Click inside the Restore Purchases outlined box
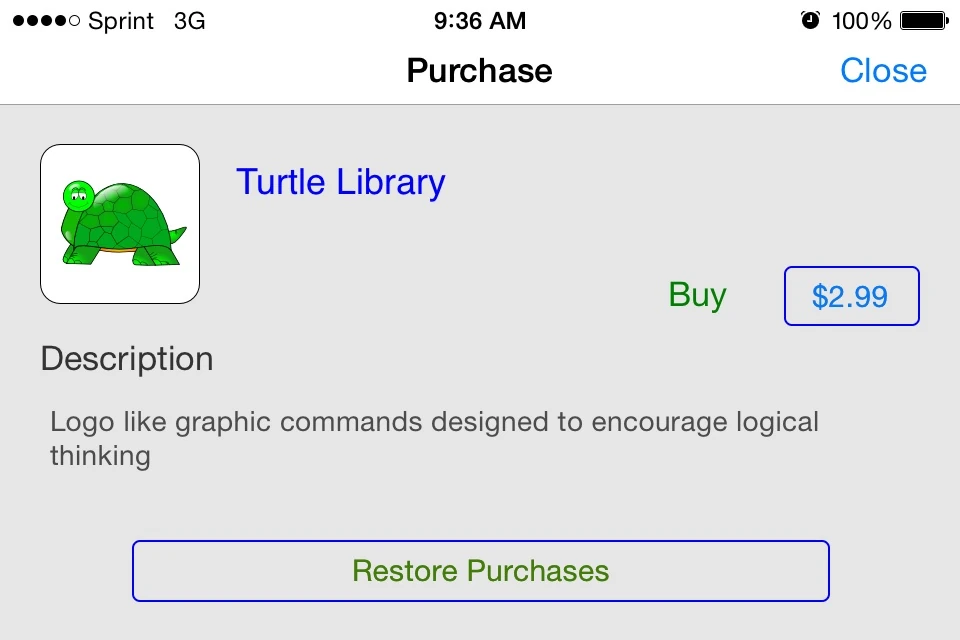This screenshot has width=960, height=640. click(x=480, y=570)
